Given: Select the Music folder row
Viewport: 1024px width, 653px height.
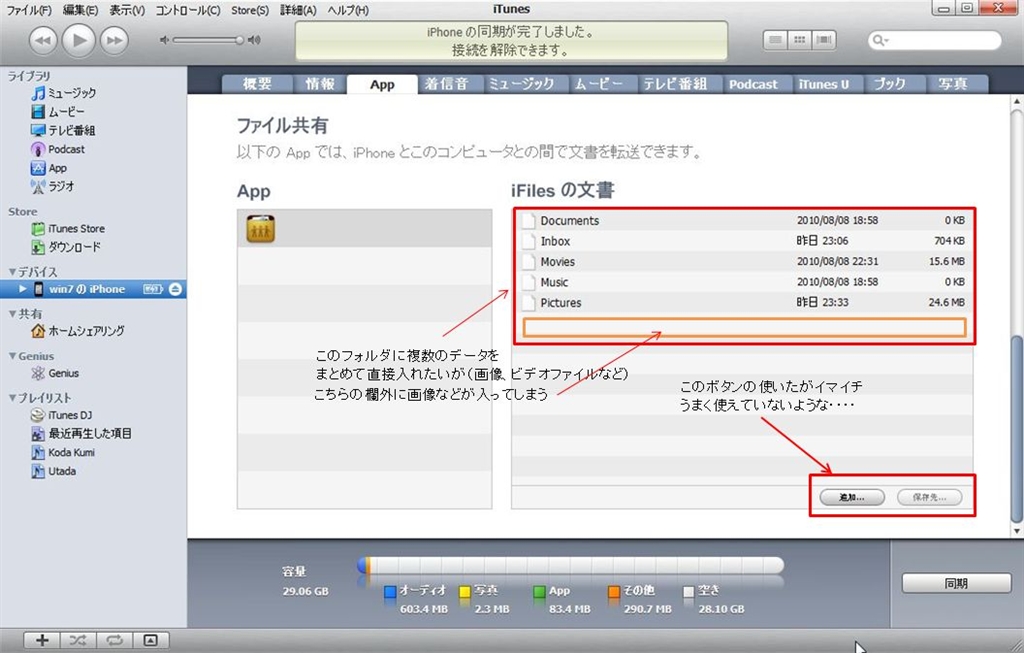Looking at the screenshot, I should (743, 282).
